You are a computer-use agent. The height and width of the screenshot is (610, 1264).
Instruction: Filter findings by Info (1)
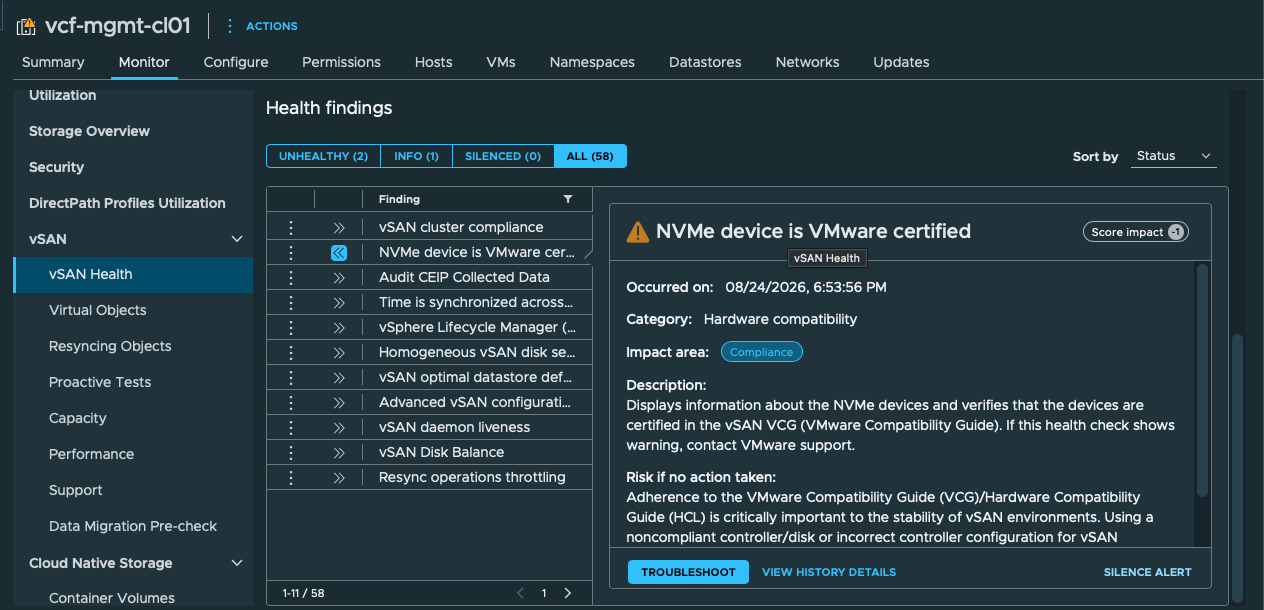point(417,156)
